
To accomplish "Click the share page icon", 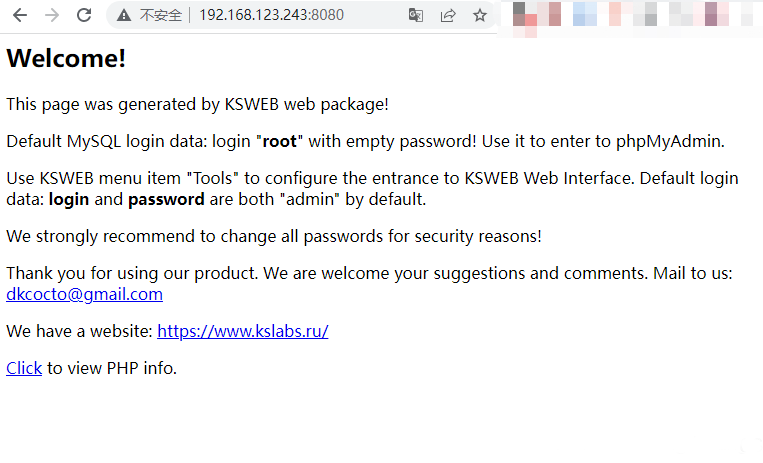I will coord(448,15).
